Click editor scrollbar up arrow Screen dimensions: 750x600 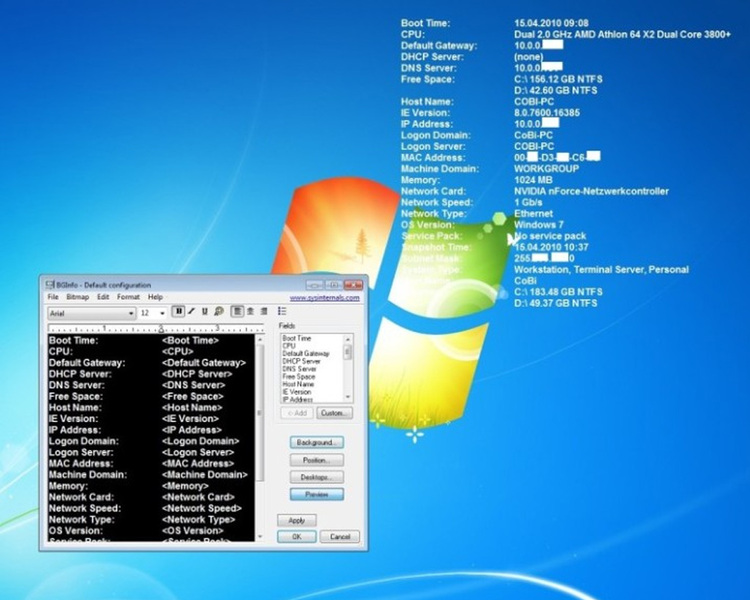pyautogui.click(x=260, y=339)
